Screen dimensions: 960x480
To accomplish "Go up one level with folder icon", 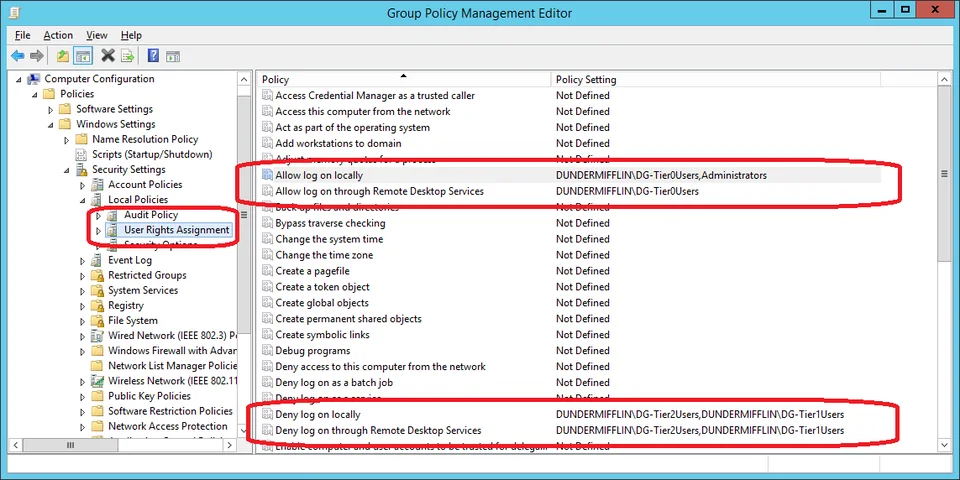I will [x=62, y=56].
